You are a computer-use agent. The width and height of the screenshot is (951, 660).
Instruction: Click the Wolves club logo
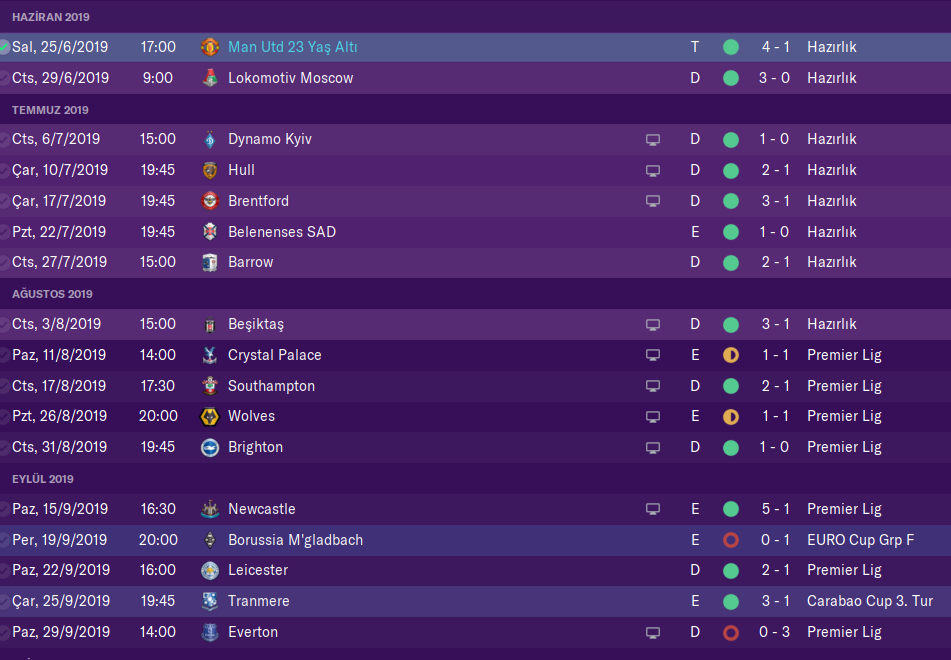point(209,416)
